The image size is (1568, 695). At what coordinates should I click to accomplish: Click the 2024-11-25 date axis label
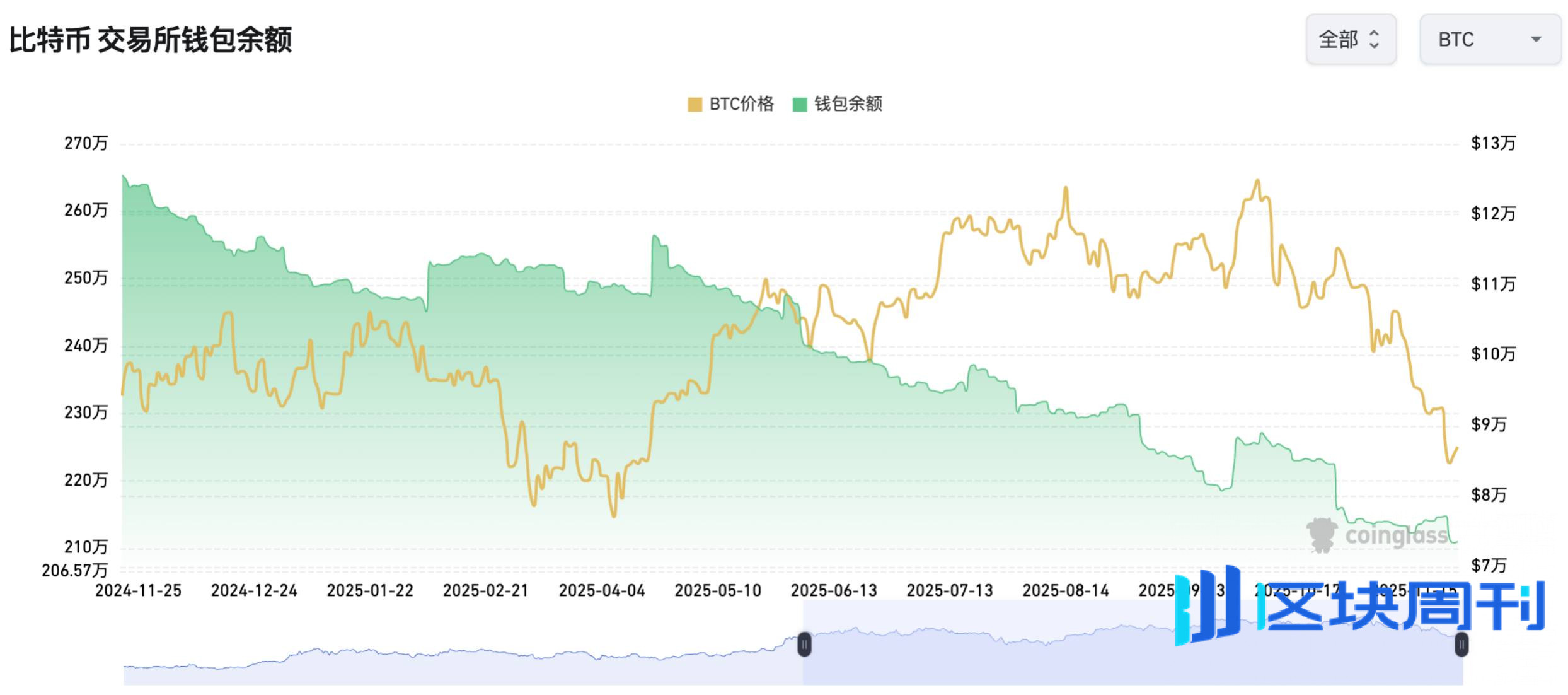(138, 591)
